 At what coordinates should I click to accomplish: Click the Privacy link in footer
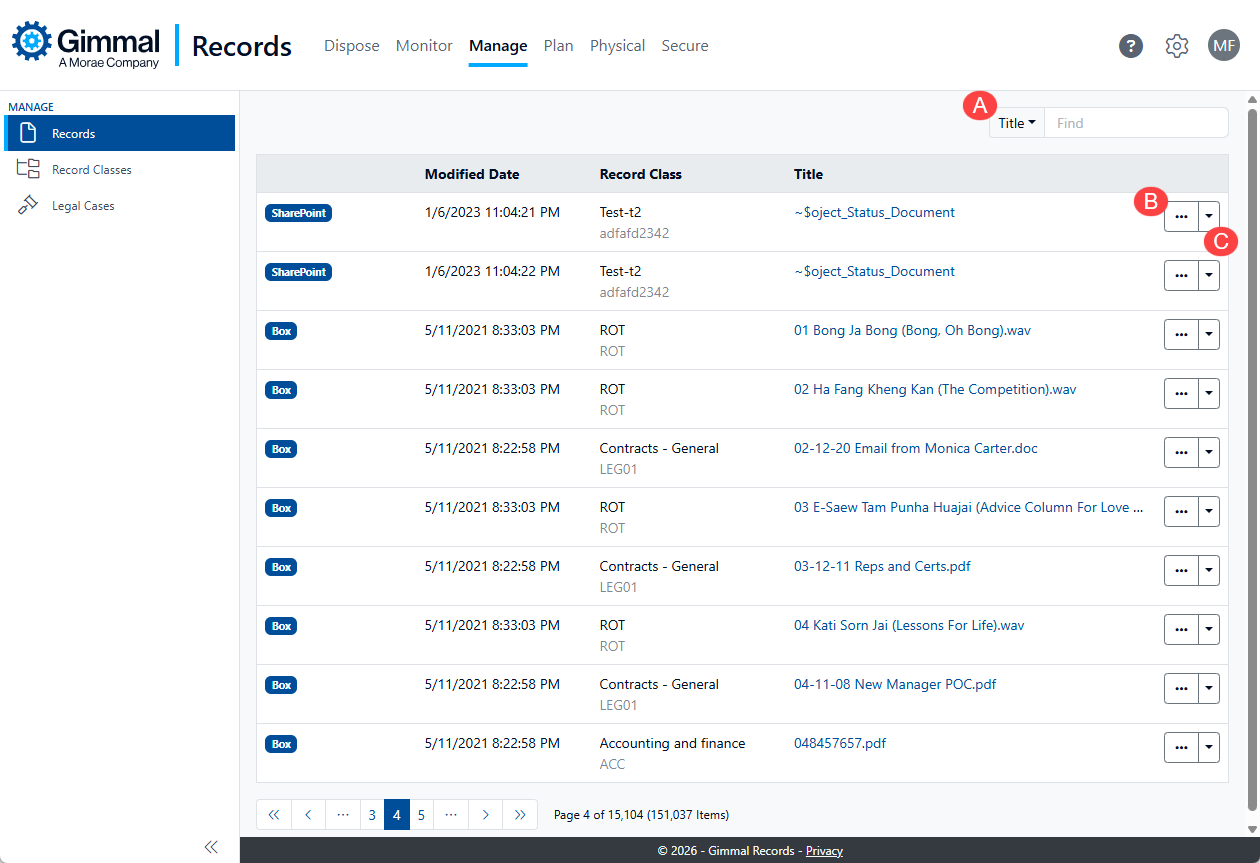click(824, 851)
